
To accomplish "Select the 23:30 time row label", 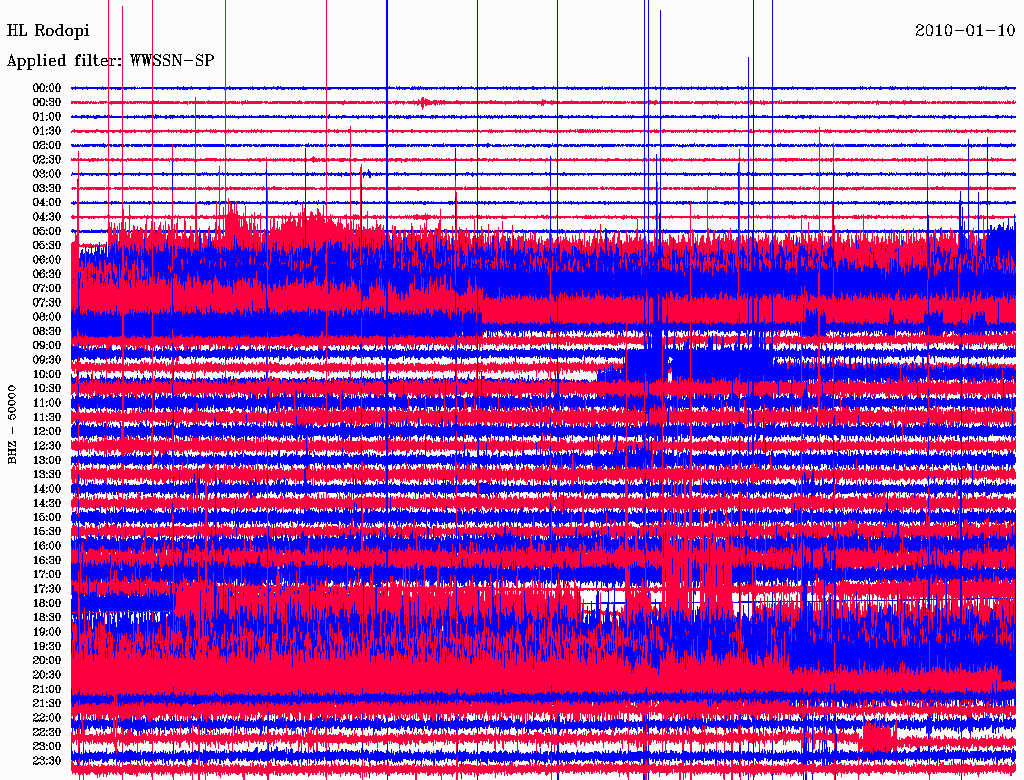I will 47,760.
